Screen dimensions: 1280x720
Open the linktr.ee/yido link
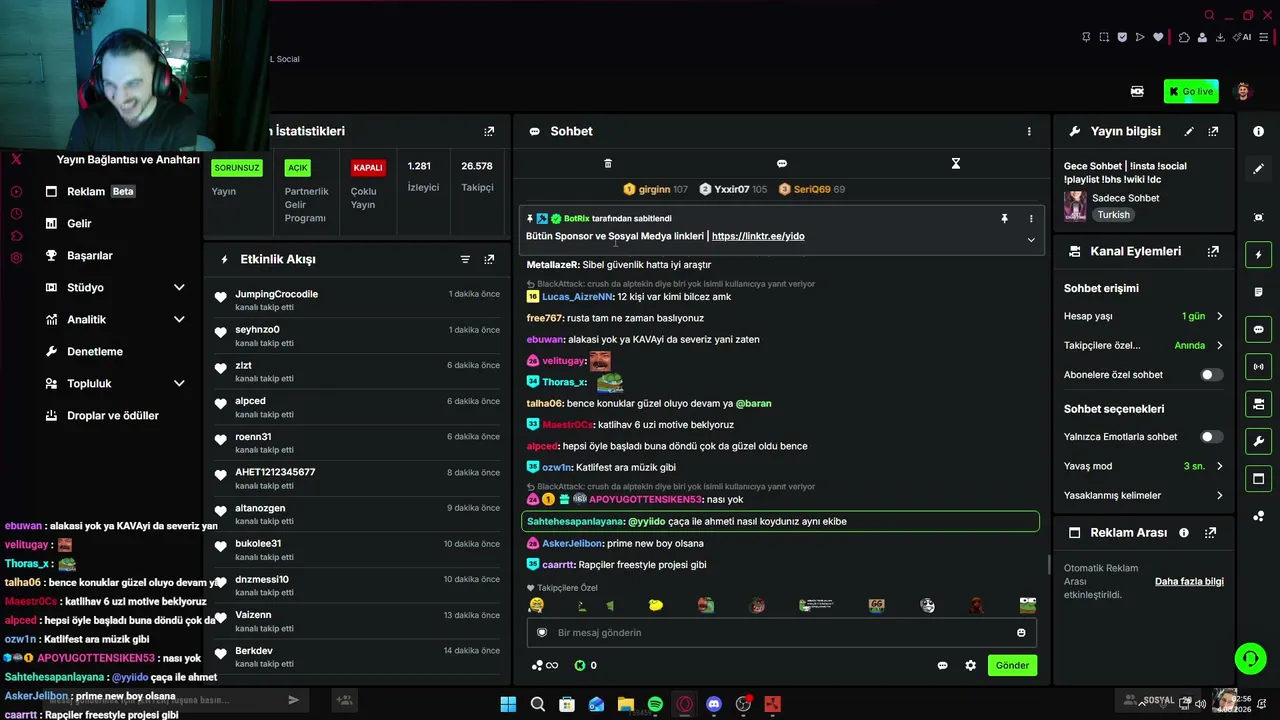(x=758, y=236)
